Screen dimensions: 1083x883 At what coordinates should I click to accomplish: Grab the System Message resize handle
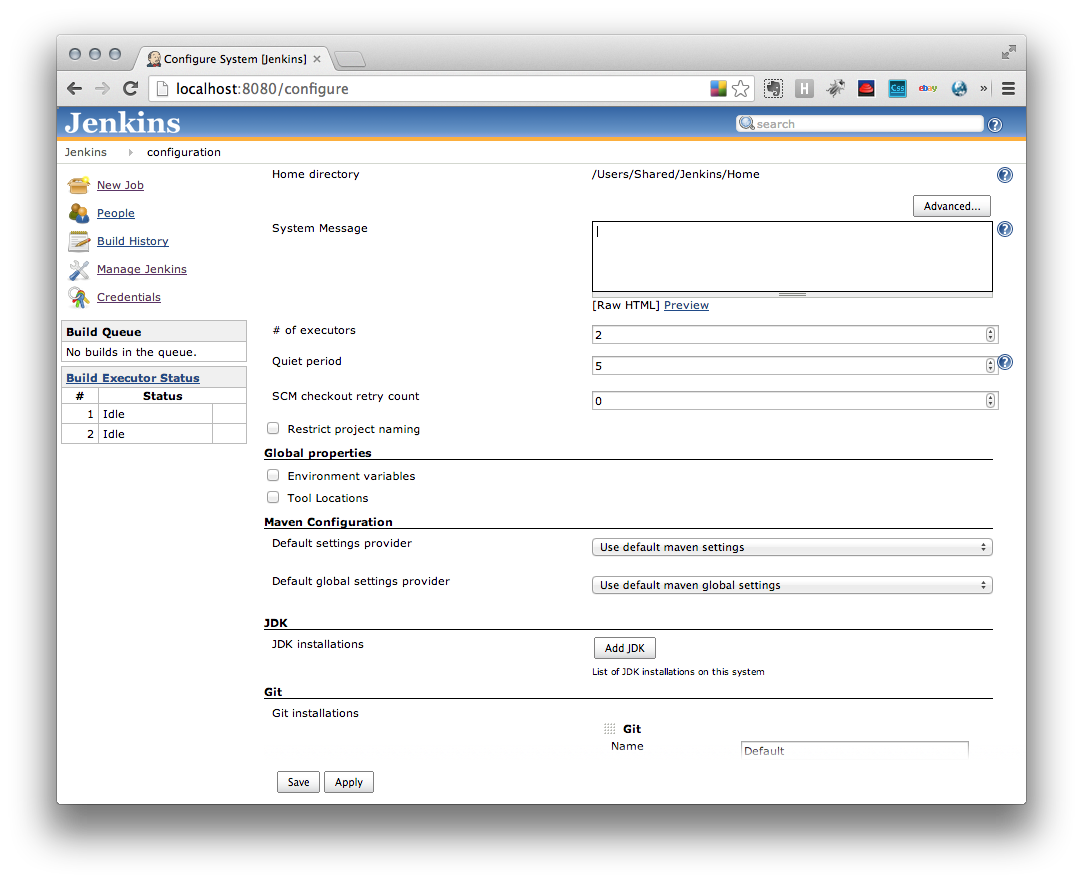(792, 295)
